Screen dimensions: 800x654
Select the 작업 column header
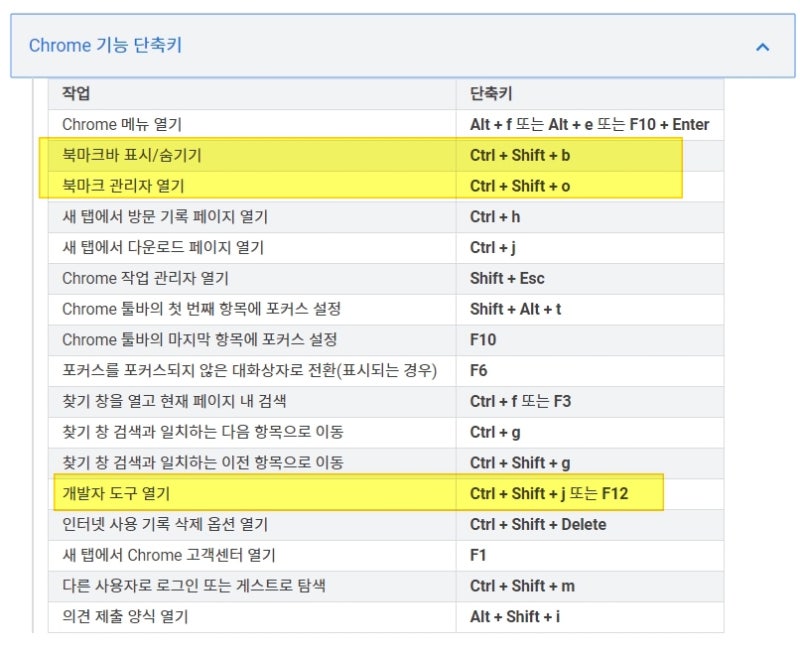pyautogui.click(x=76, y=93)
